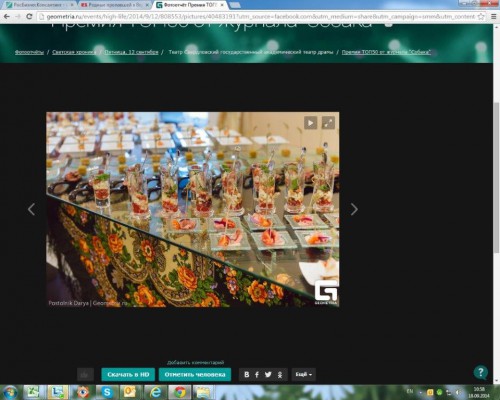Click the 'Скачать в HD' button

tap(128, 375)
